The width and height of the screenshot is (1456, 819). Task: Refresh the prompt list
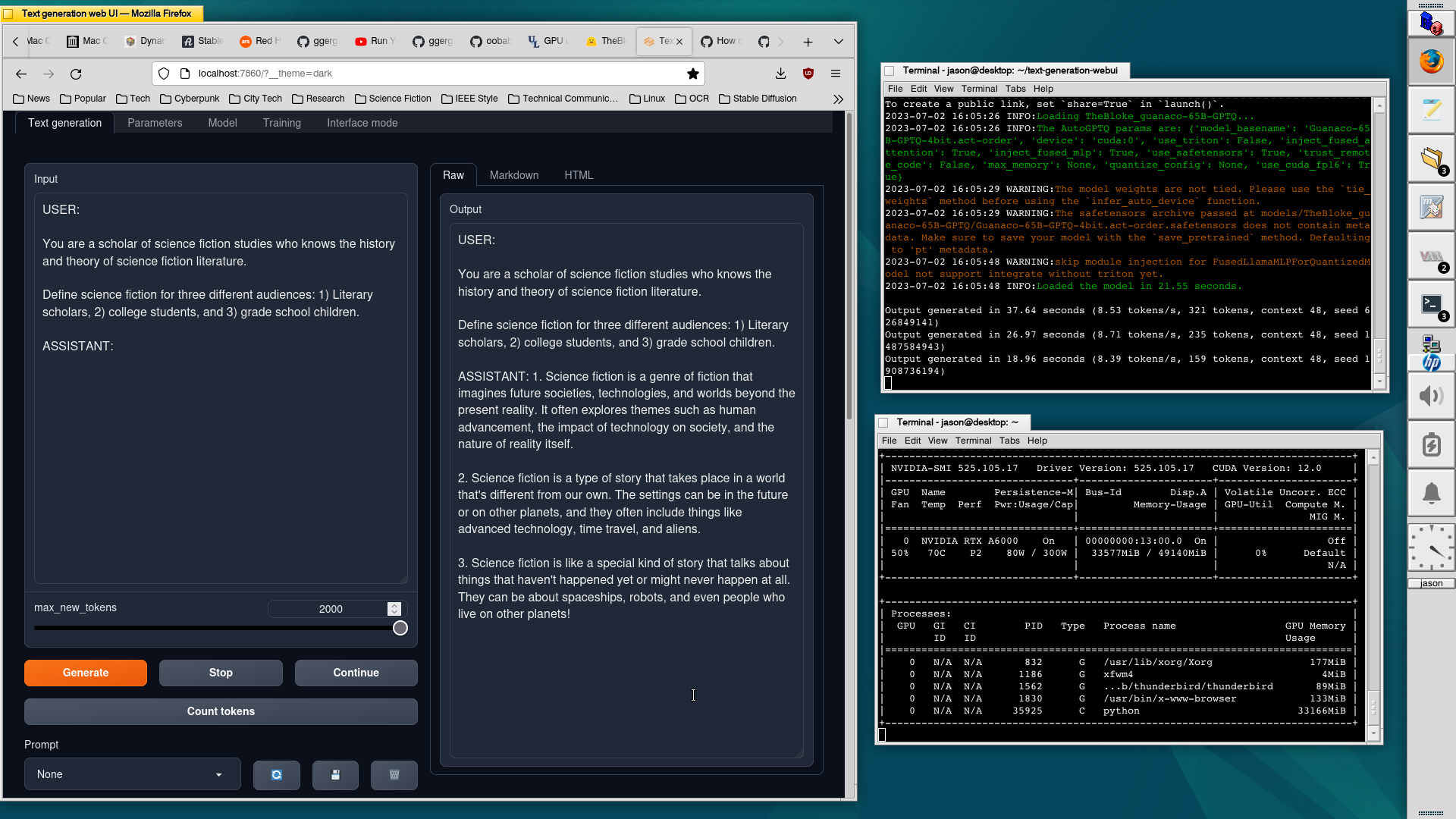point(277,775)
